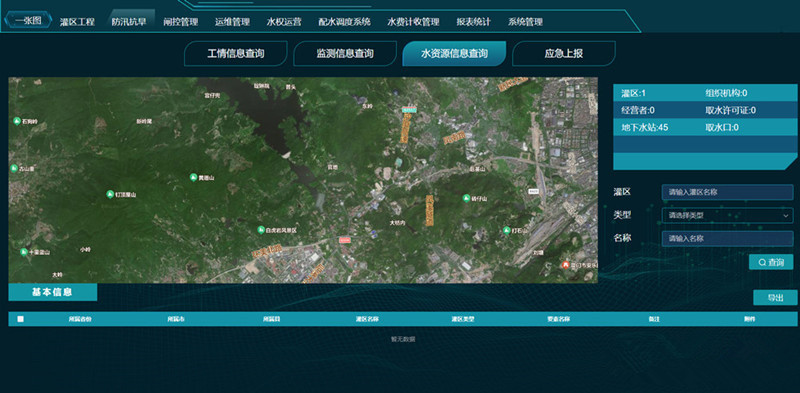
Task: Focus the 灌区 name input field
Action: pyautogui.click(x=728, y=192)
